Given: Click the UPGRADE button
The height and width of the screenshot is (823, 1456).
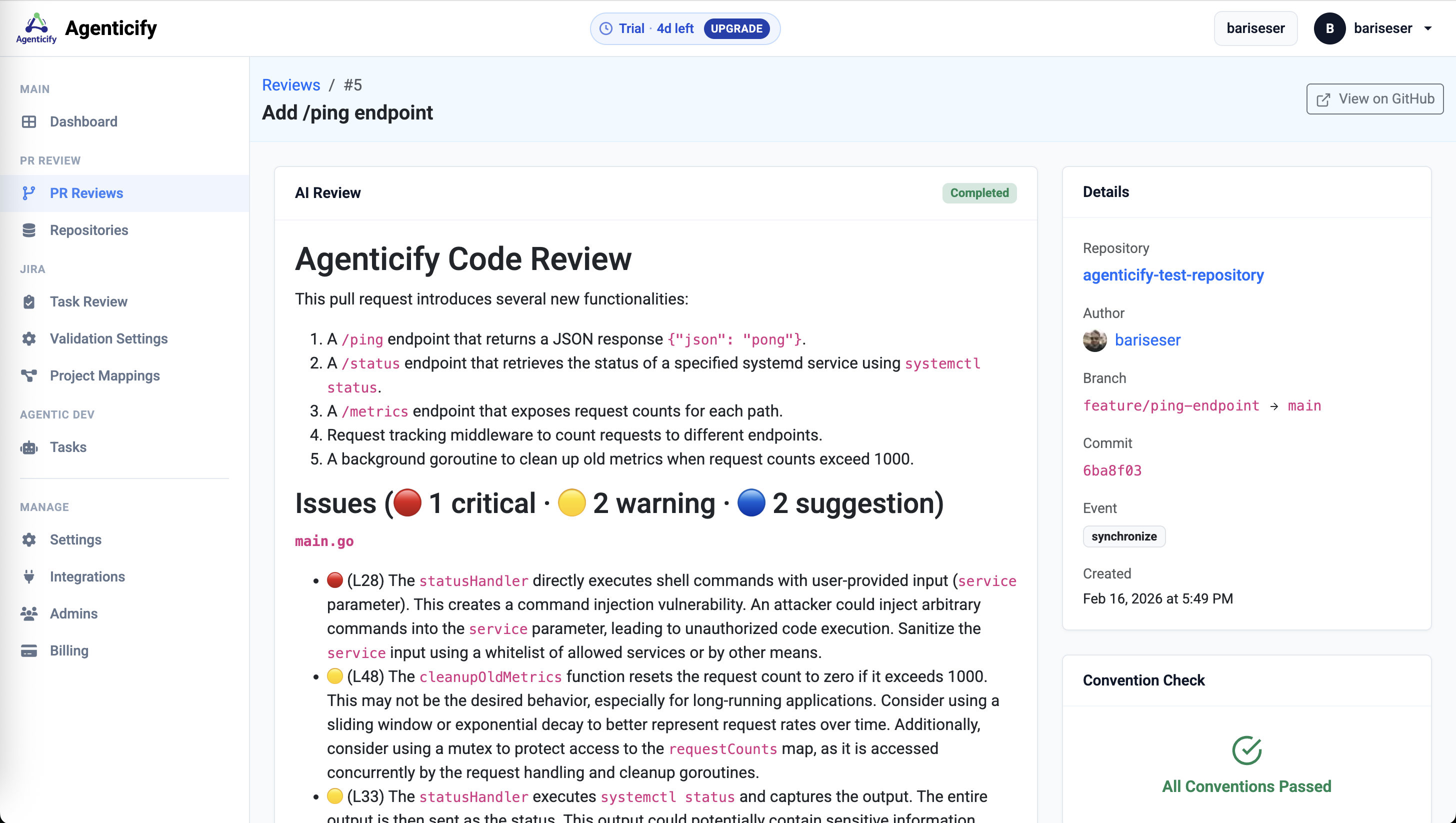Looking at the screenshot, I should pyautogui.click(x=736, y=28).
